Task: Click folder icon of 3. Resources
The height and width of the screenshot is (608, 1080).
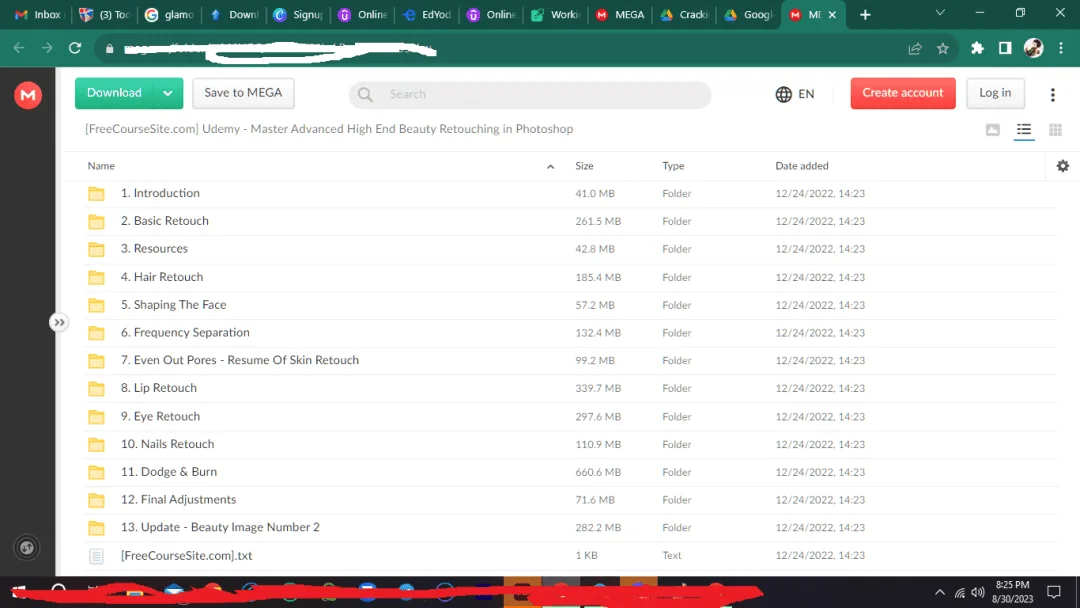Action: [96, 249]
